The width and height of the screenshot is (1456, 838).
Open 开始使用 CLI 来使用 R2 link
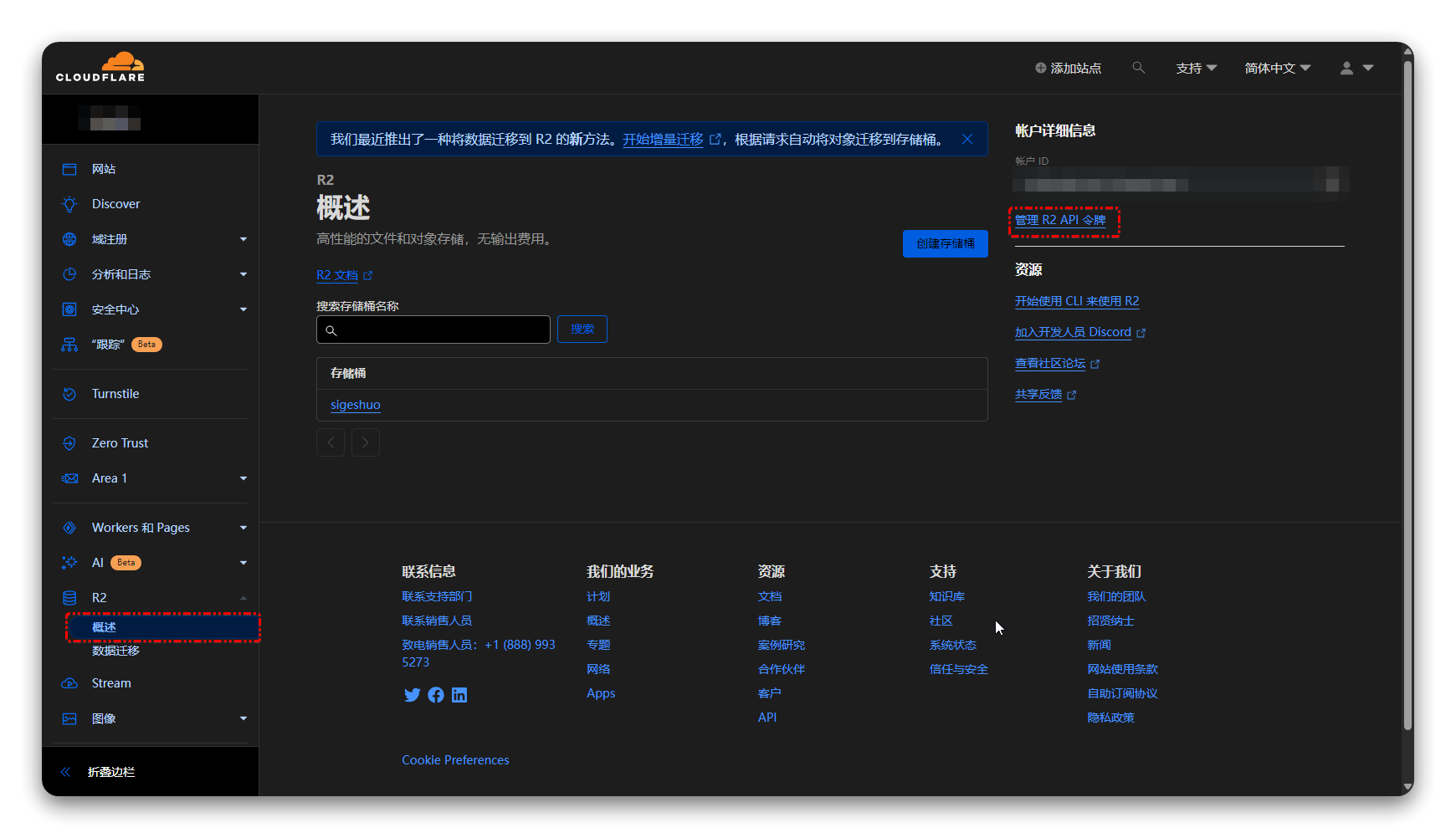pyautogui.click(x=1077, y=301)
